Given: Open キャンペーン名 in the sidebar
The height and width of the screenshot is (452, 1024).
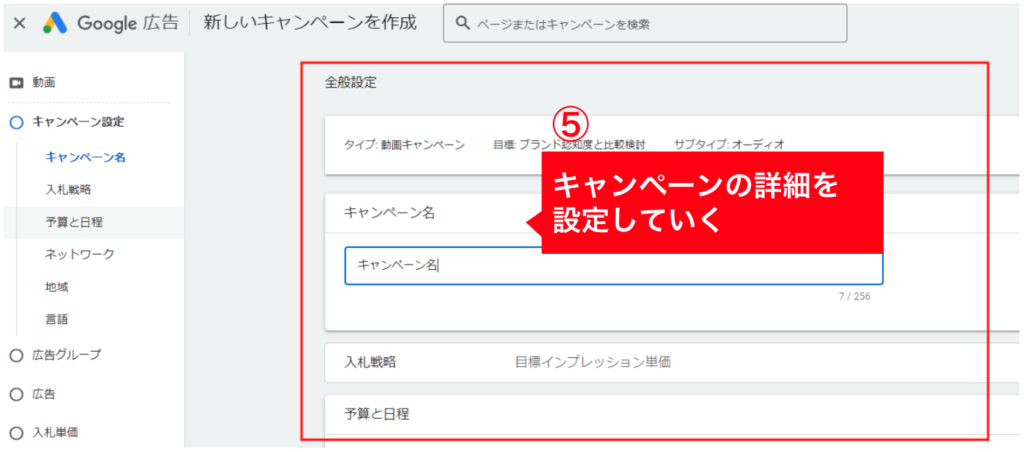Looking at the screenshot, I should (x=85, y=157).
